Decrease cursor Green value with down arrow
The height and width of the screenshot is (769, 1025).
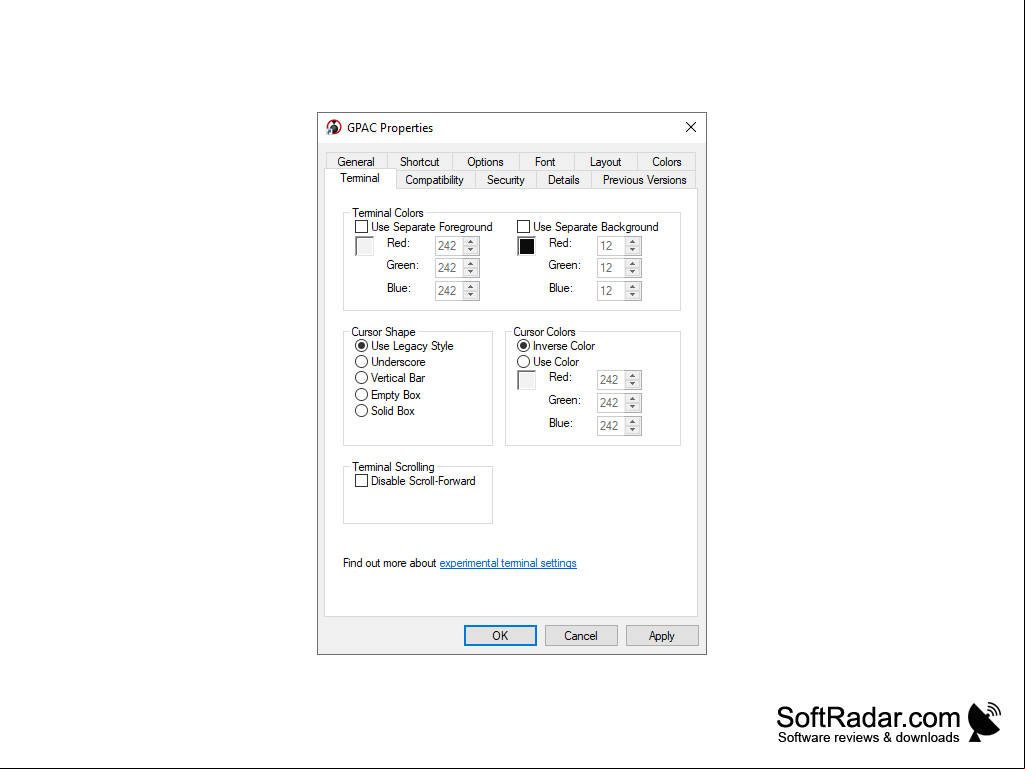tap(633, 407)
